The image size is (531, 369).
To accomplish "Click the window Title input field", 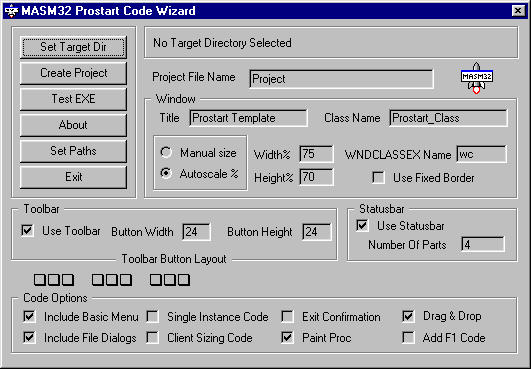I will pos(249,118).
